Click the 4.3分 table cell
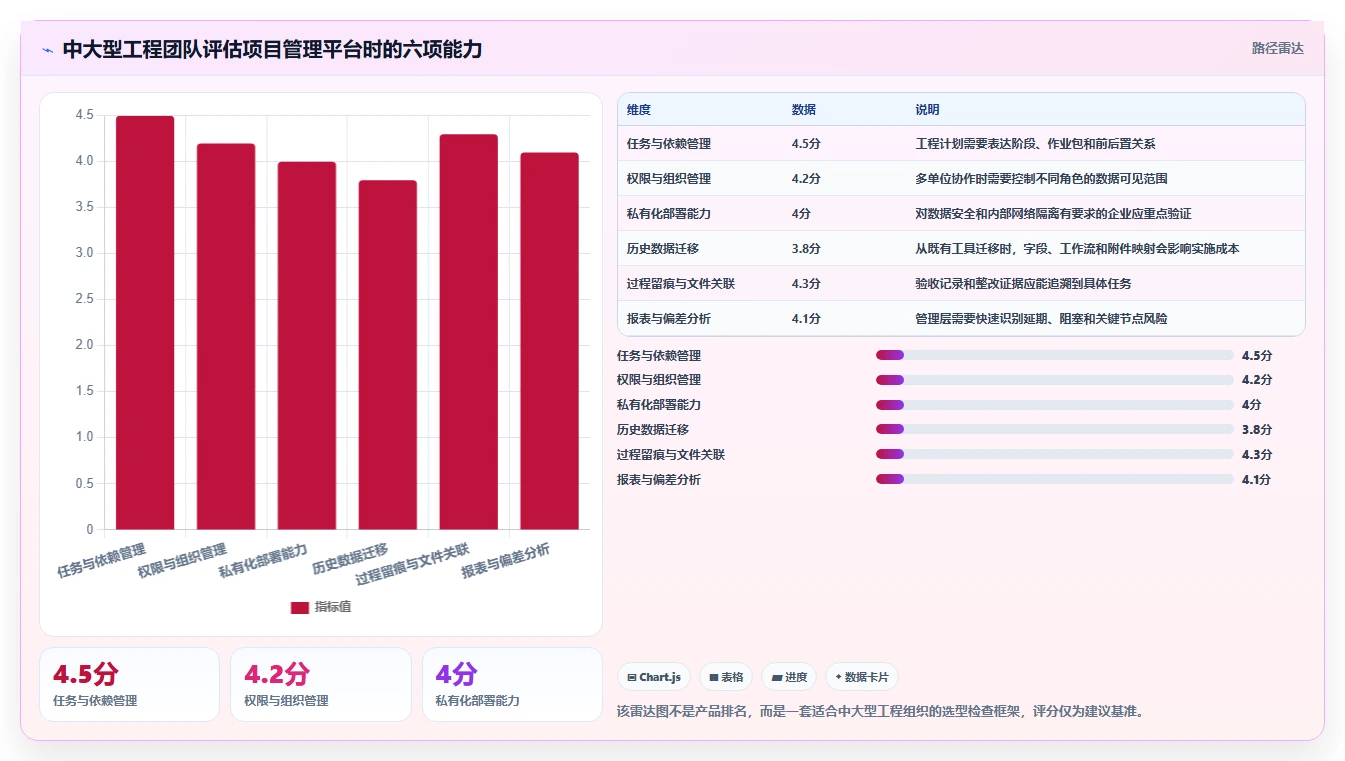 pyautogui.click(x=806, y=284)
